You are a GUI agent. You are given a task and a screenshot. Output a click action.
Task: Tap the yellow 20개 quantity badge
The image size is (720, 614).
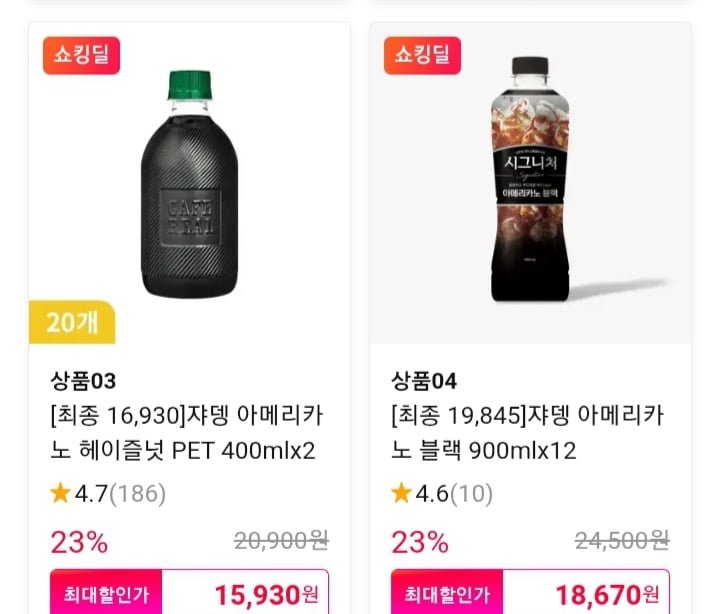point(72,322)
